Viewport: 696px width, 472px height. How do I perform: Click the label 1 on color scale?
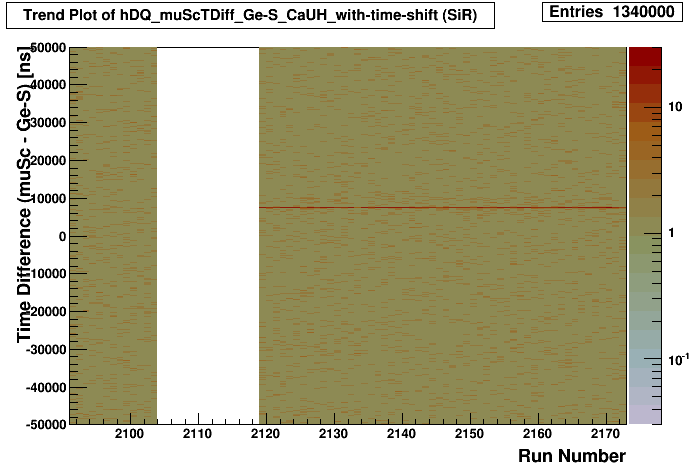coord(673,232)
